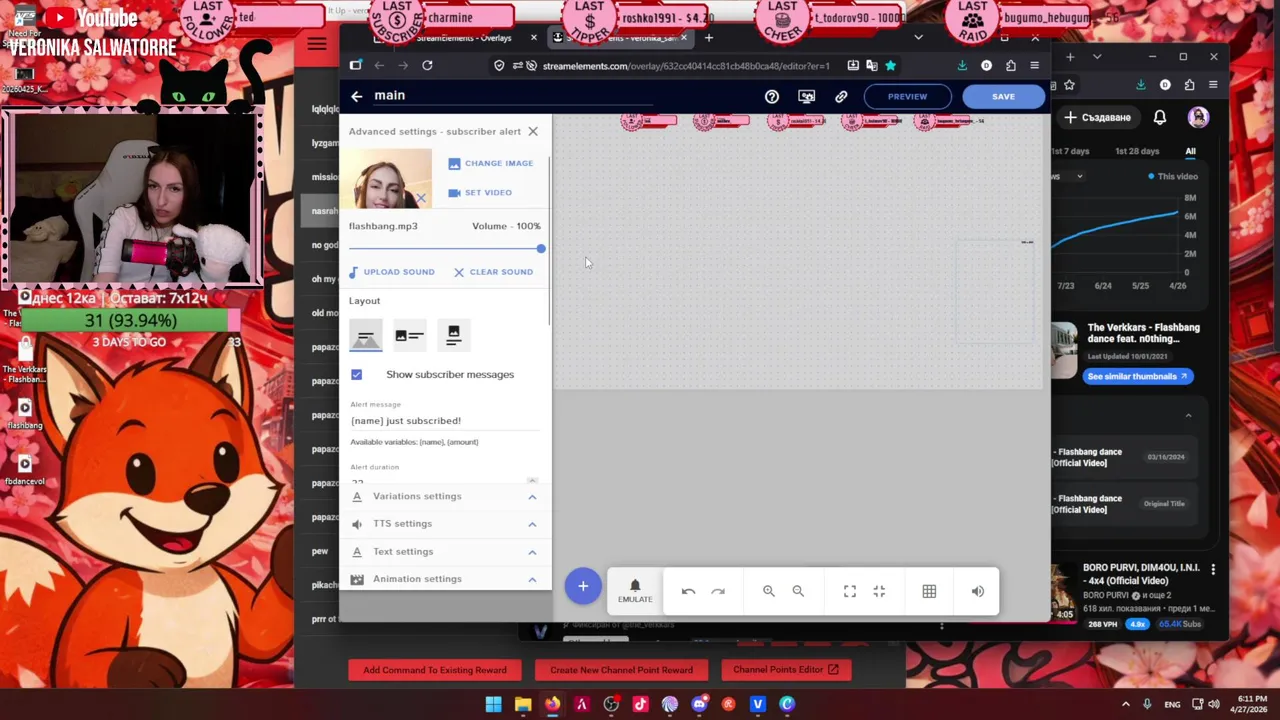Undo the last editor action

coord(688,591)
